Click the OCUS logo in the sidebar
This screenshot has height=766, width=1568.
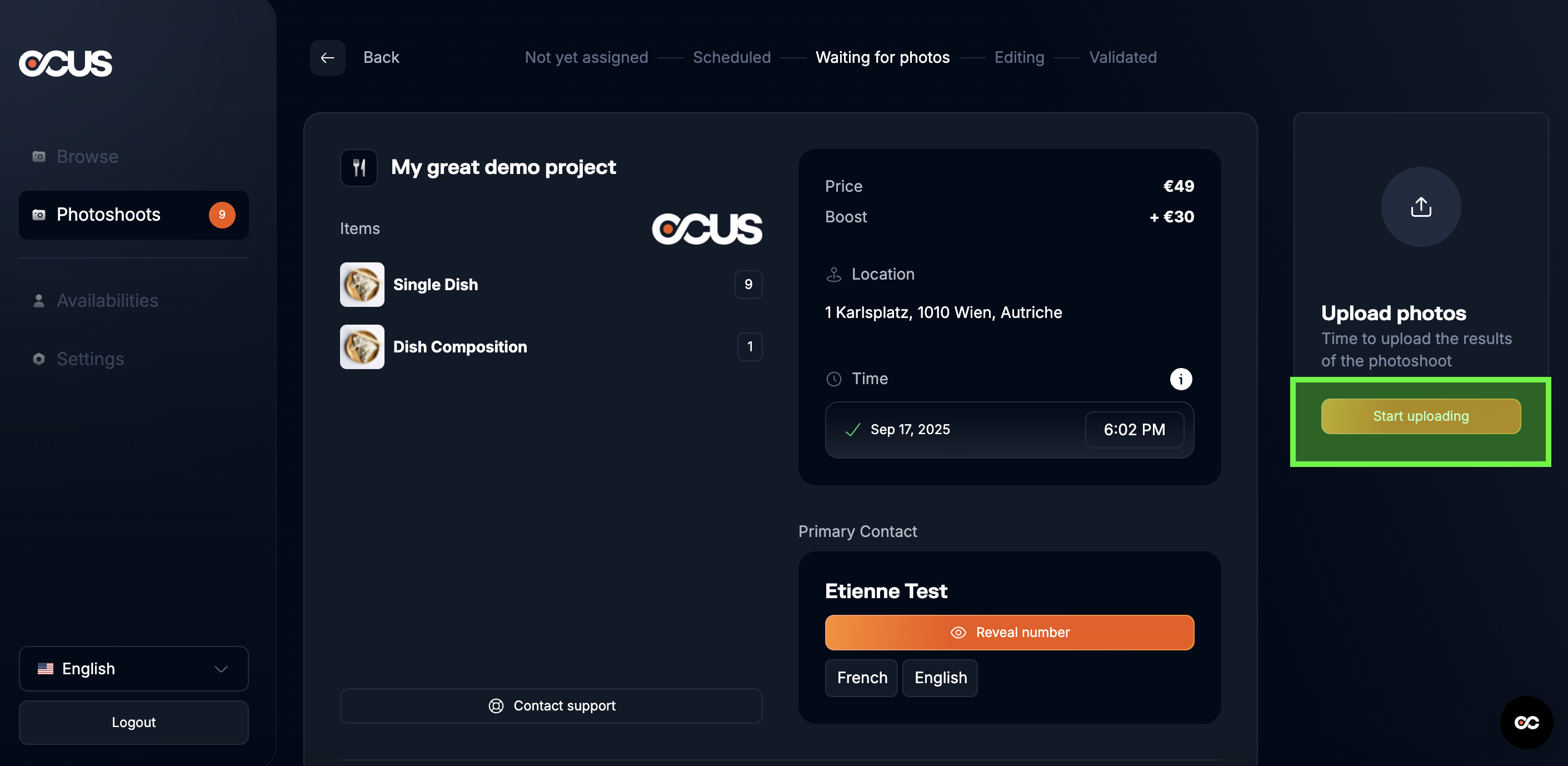[65, 63]
